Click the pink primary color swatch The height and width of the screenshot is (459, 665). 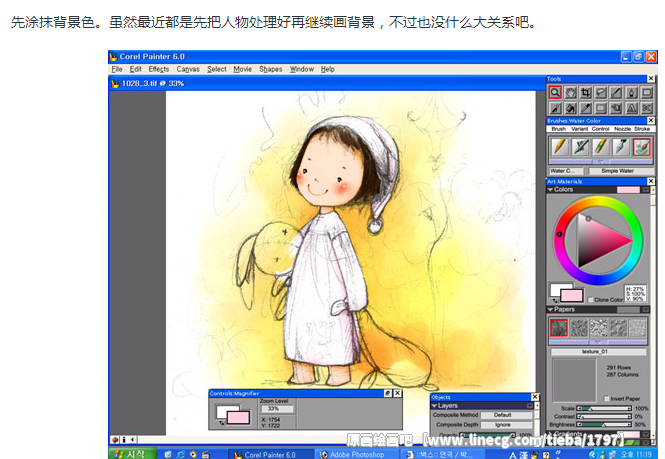coord(572,295)
